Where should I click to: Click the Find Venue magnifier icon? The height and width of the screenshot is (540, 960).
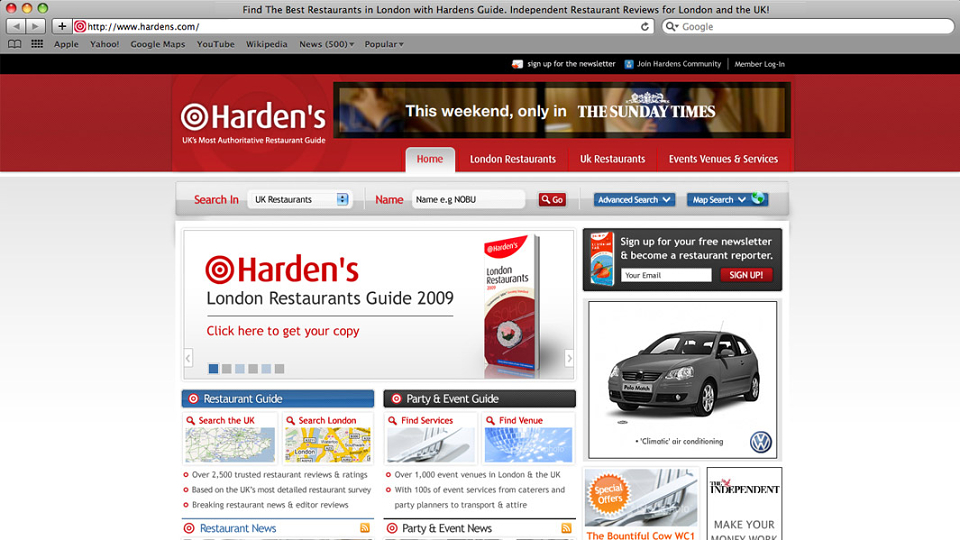(x=490, y=421)
